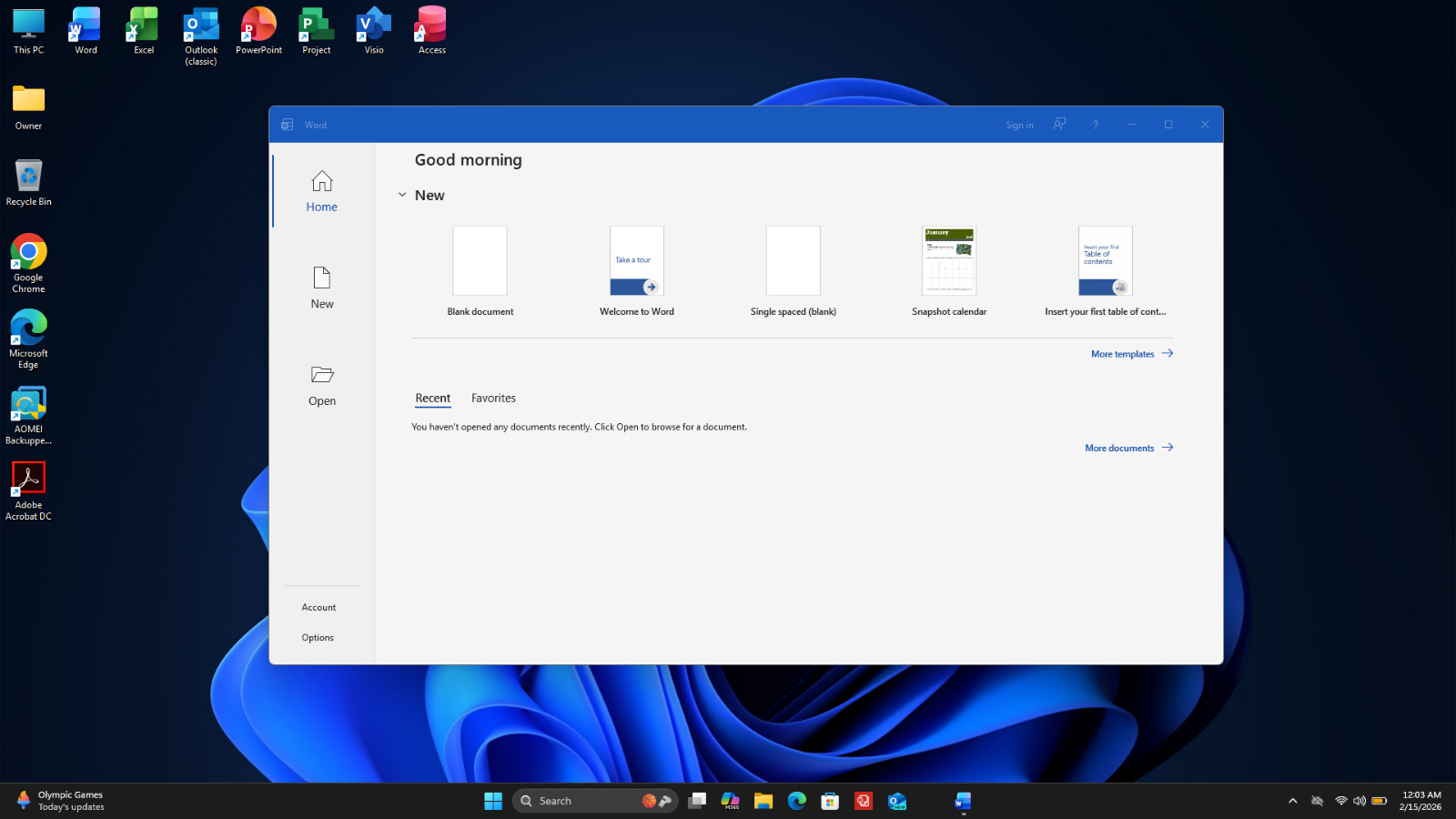Open the Home page in Word sidebar
The width and height of the screenshot is (1456, 819).
tap(322, 191)
